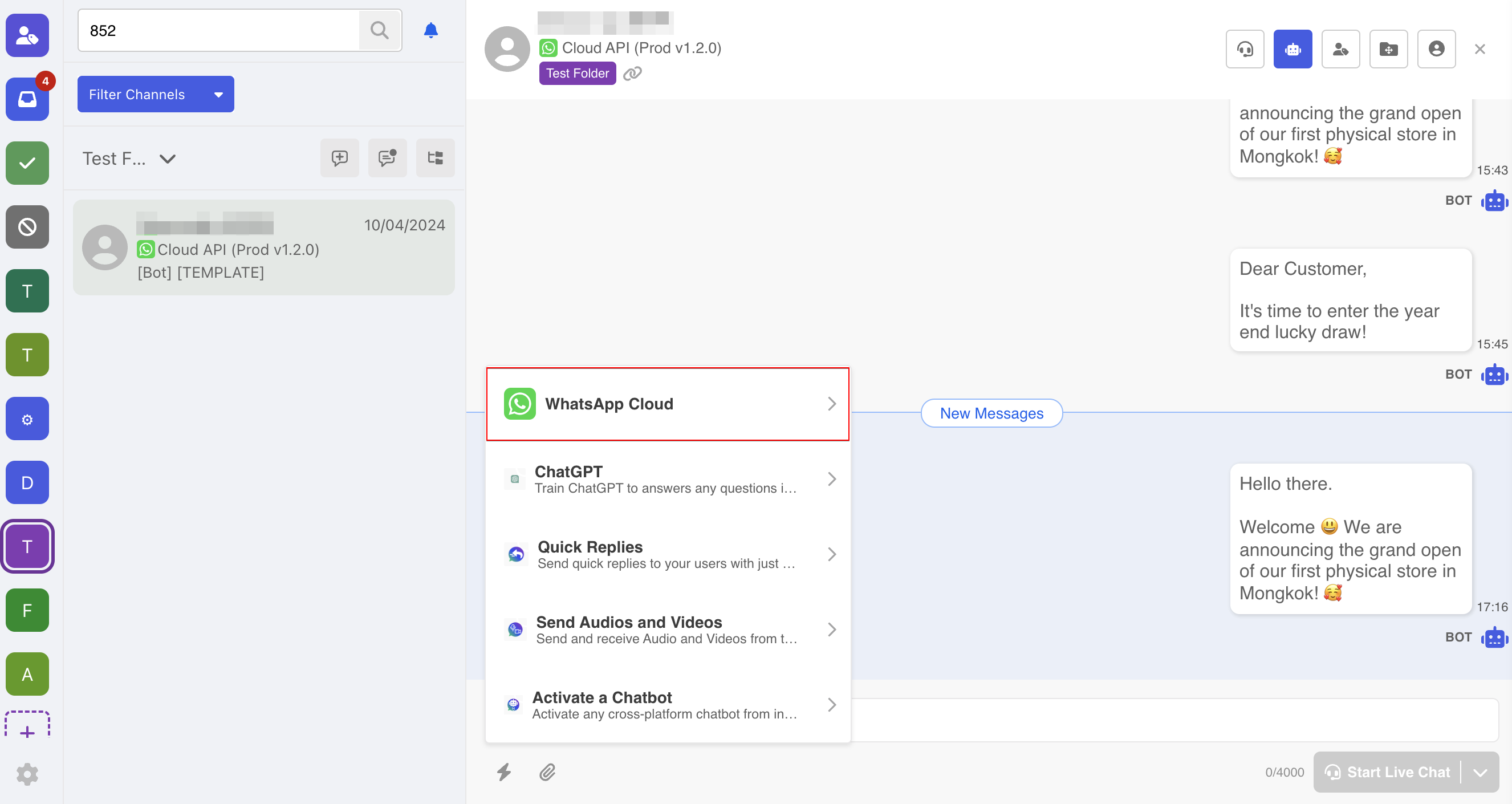Click the Start Live Chat button

coord(1388,772)
